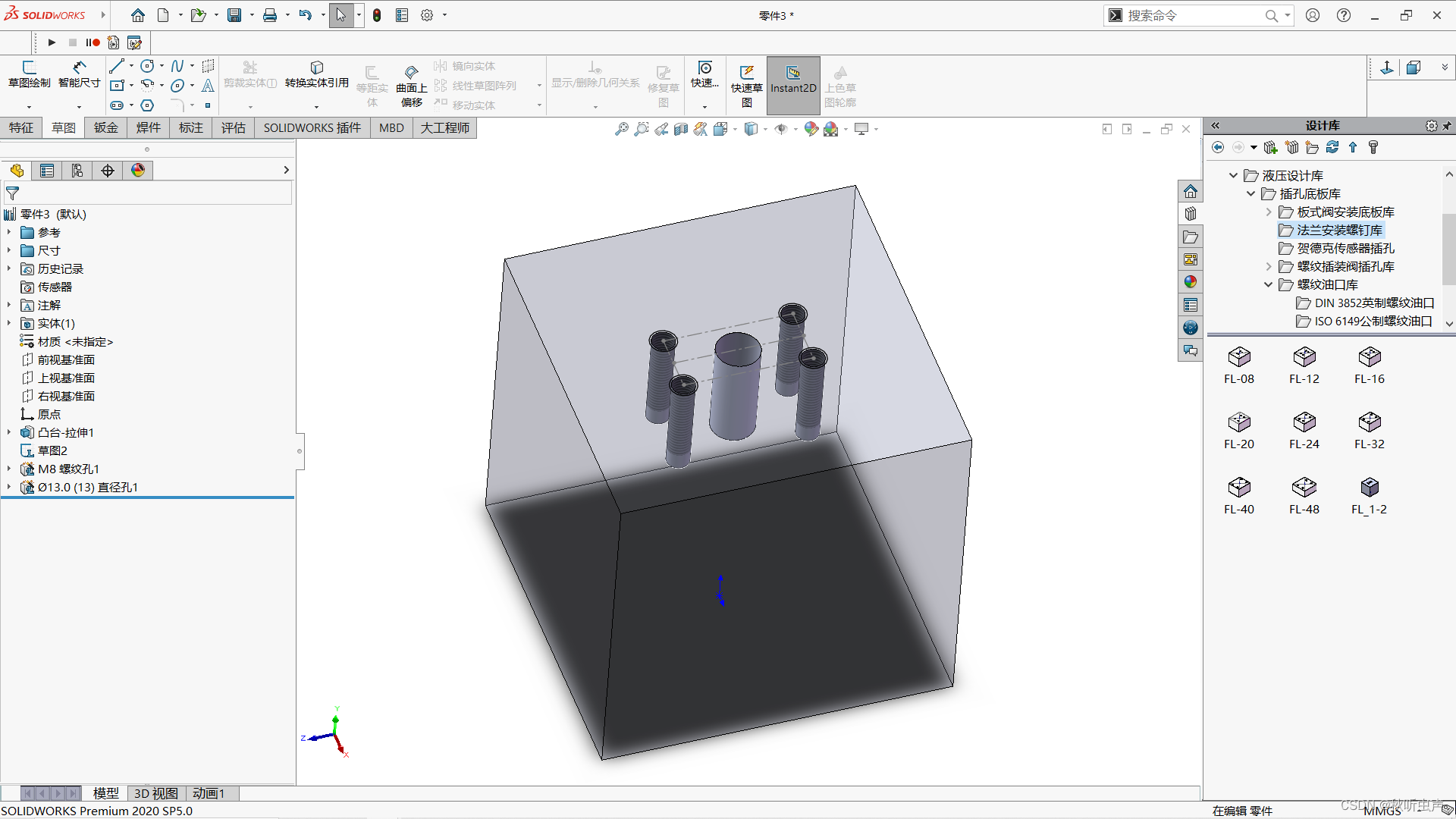
Task: Select the Circle sketch tool
Action: coord(148,66)
